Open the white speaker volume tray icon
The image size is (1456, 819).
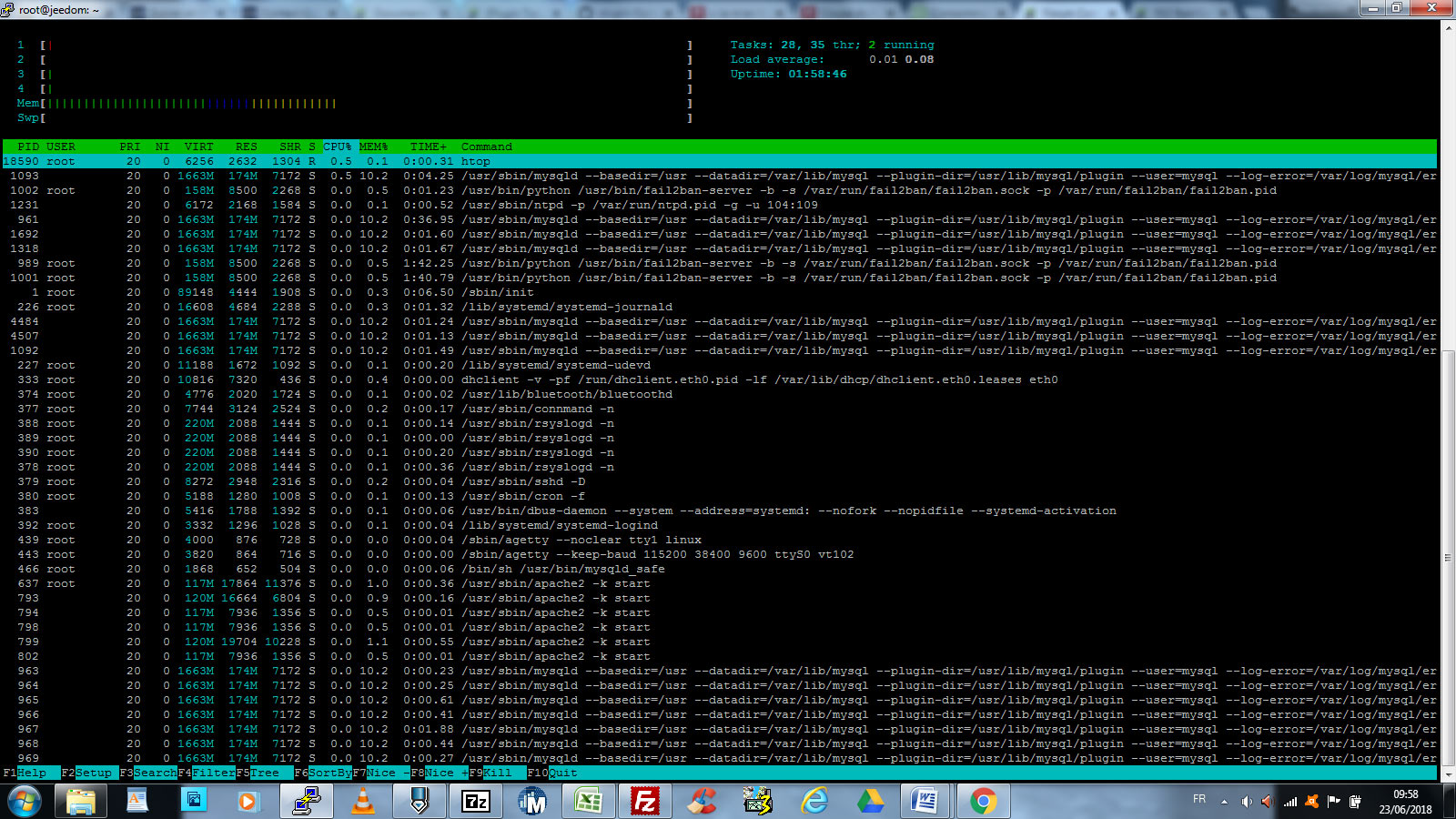1246,802
